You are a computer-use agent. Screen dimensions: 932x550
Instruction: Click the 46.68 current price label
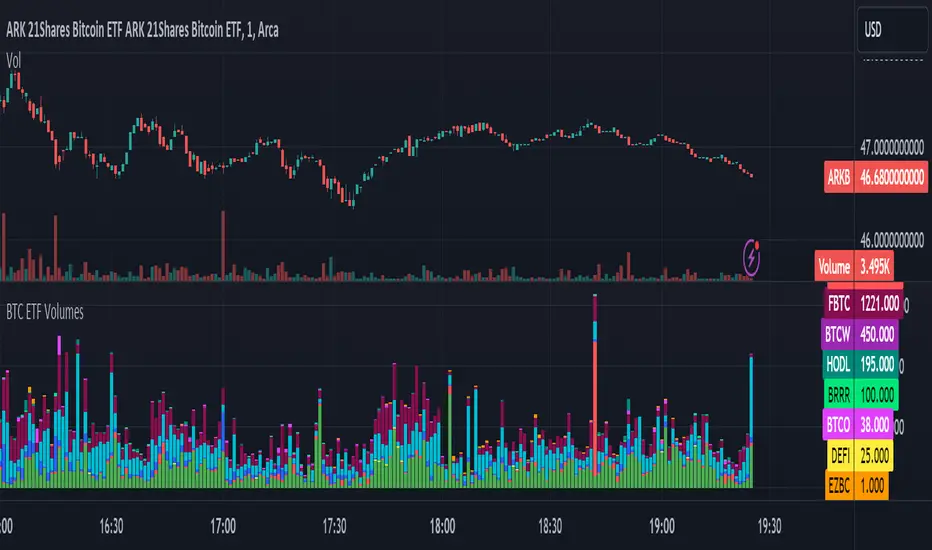[889, 176]
